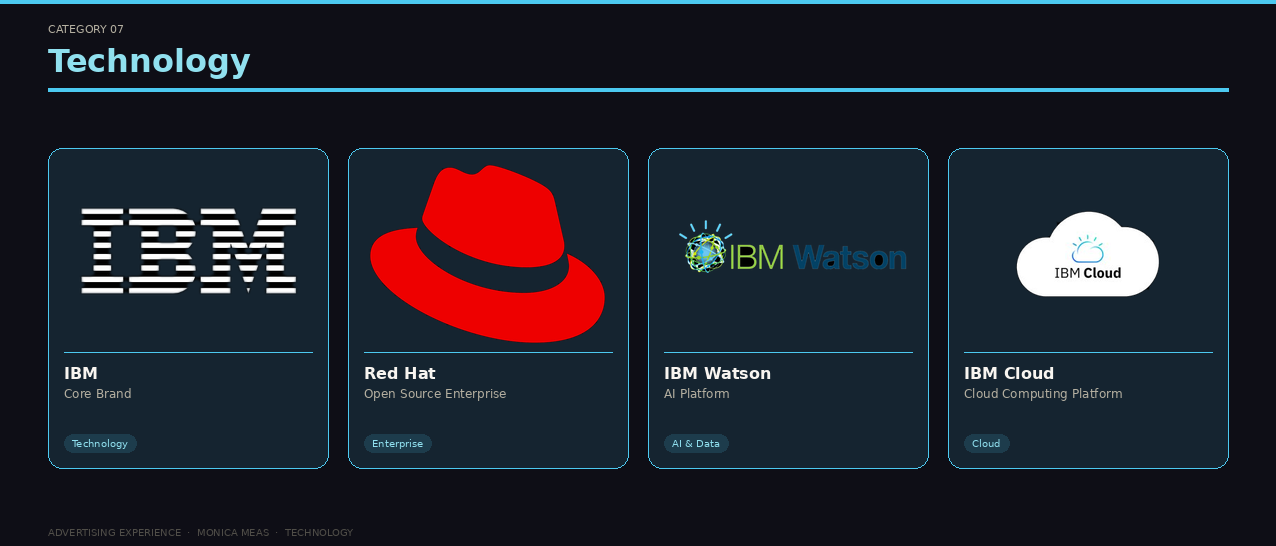Click the 'Red Hat' card title
Image resolution: width=1276 pixels, height=546 pixels.
pyautogui.click(x=400, y=373)
